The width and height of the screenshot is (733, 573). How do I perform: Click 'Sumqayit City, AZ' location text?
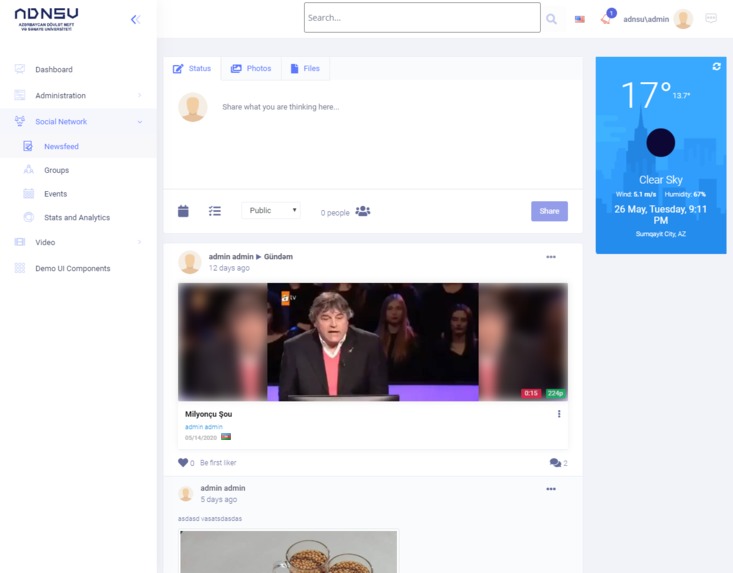pos(661,234)
